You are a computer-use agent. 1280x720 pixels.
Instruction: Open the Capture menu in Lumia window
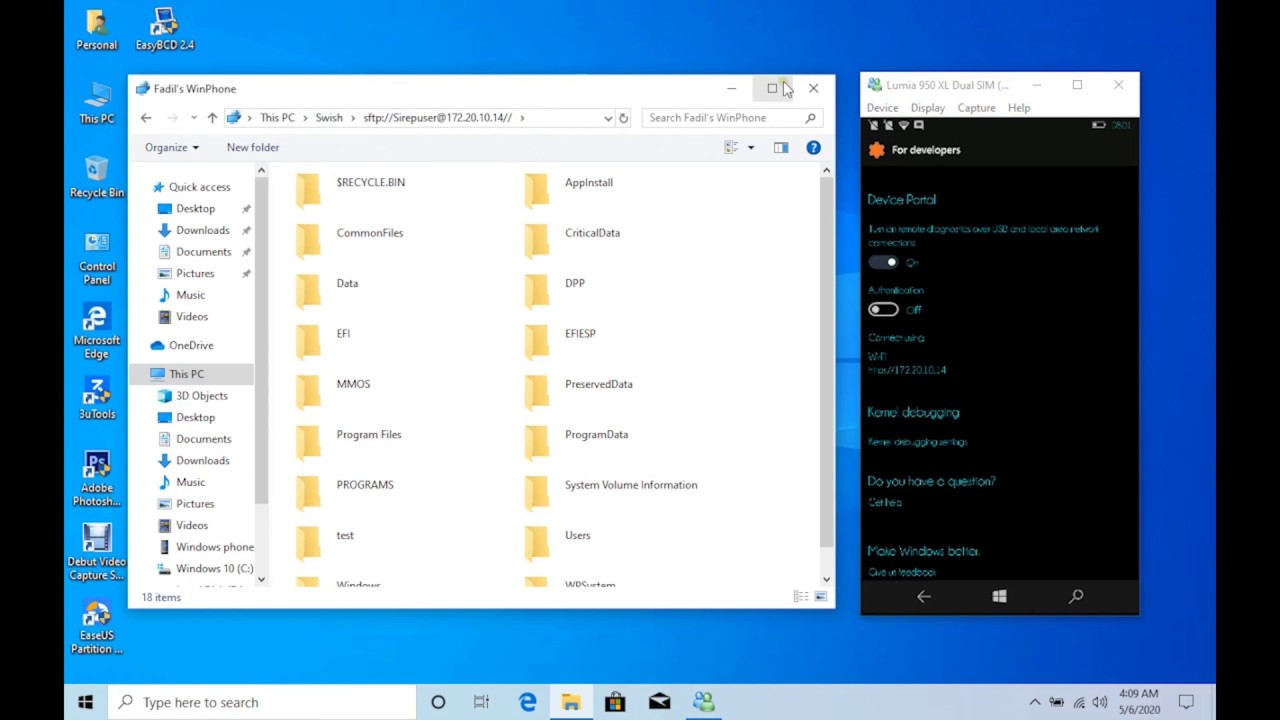pos(976,108)
